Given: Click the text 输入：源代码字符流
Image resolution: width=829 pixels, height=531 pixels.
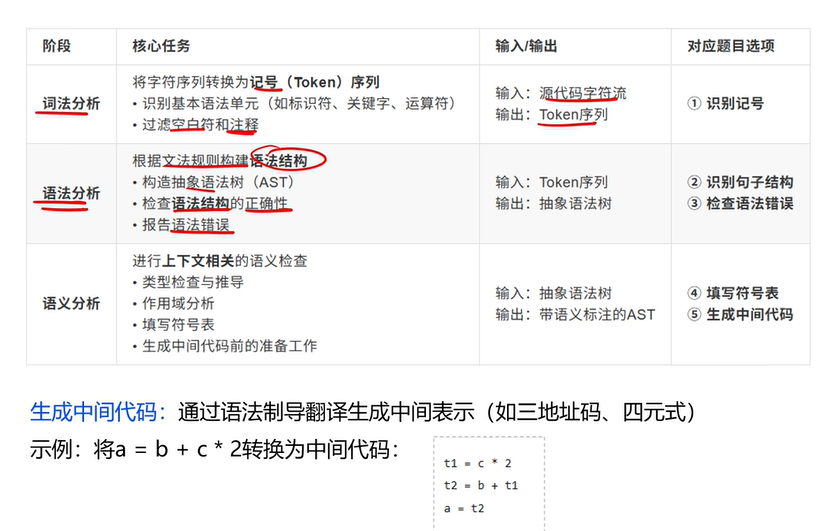Looking at the screenshot, I should [x=560, y=93].
